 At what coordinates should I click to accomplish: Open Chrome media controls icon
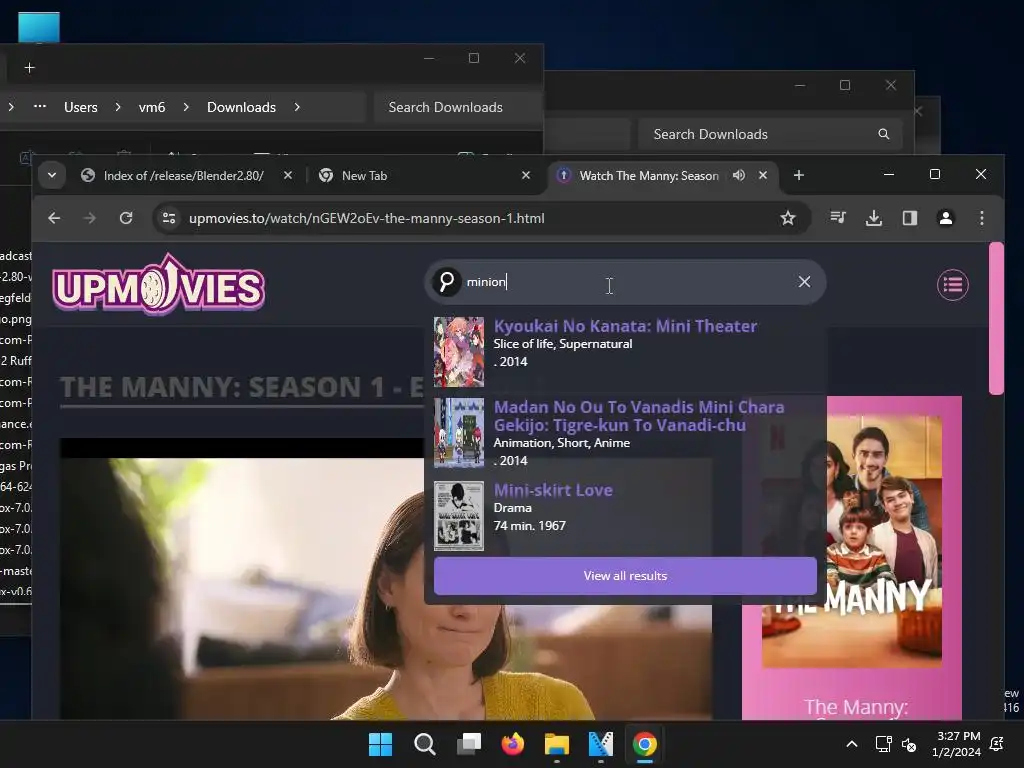(838, 218)
